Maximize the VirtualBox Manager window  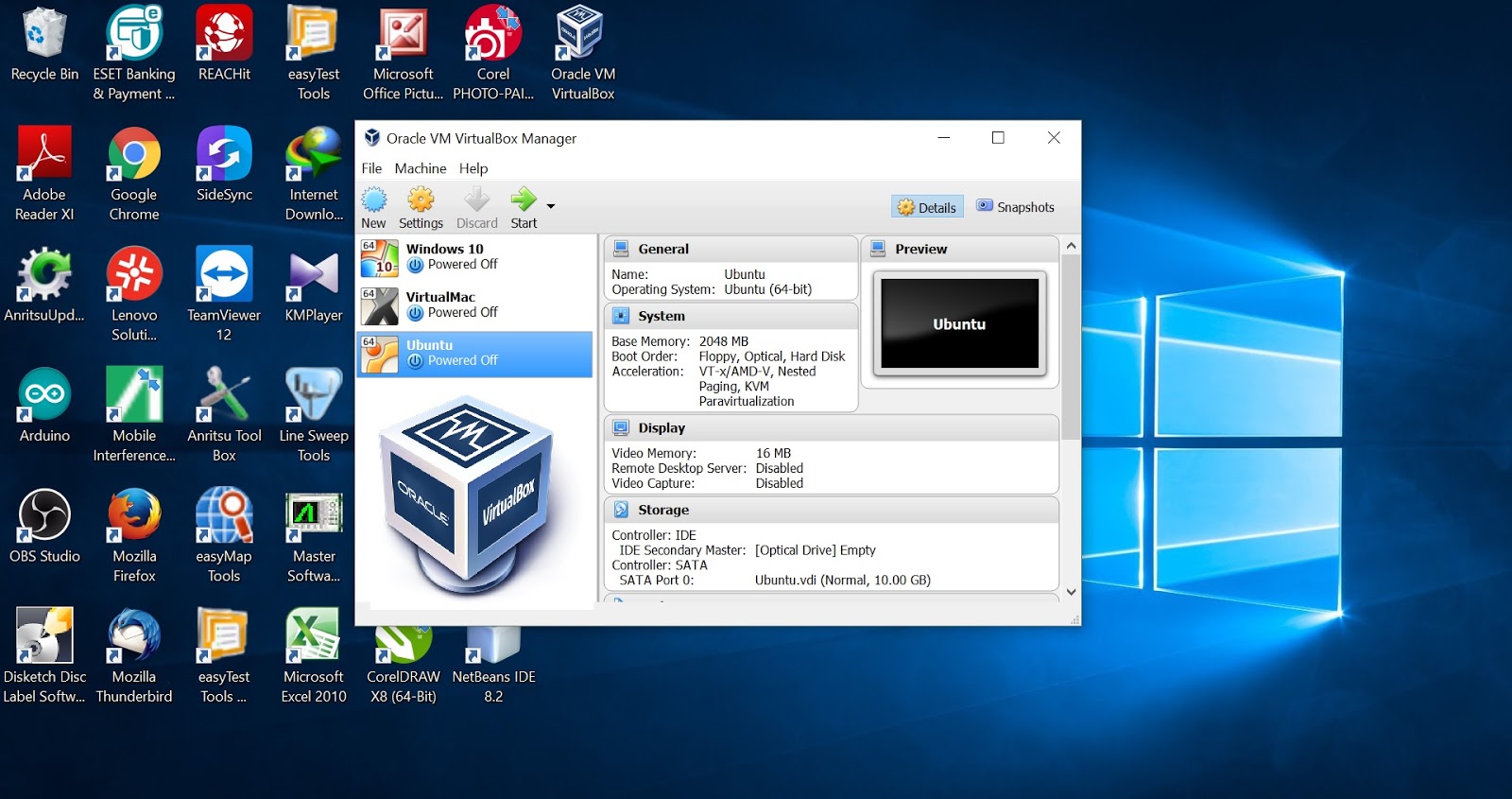pos(998,138)
